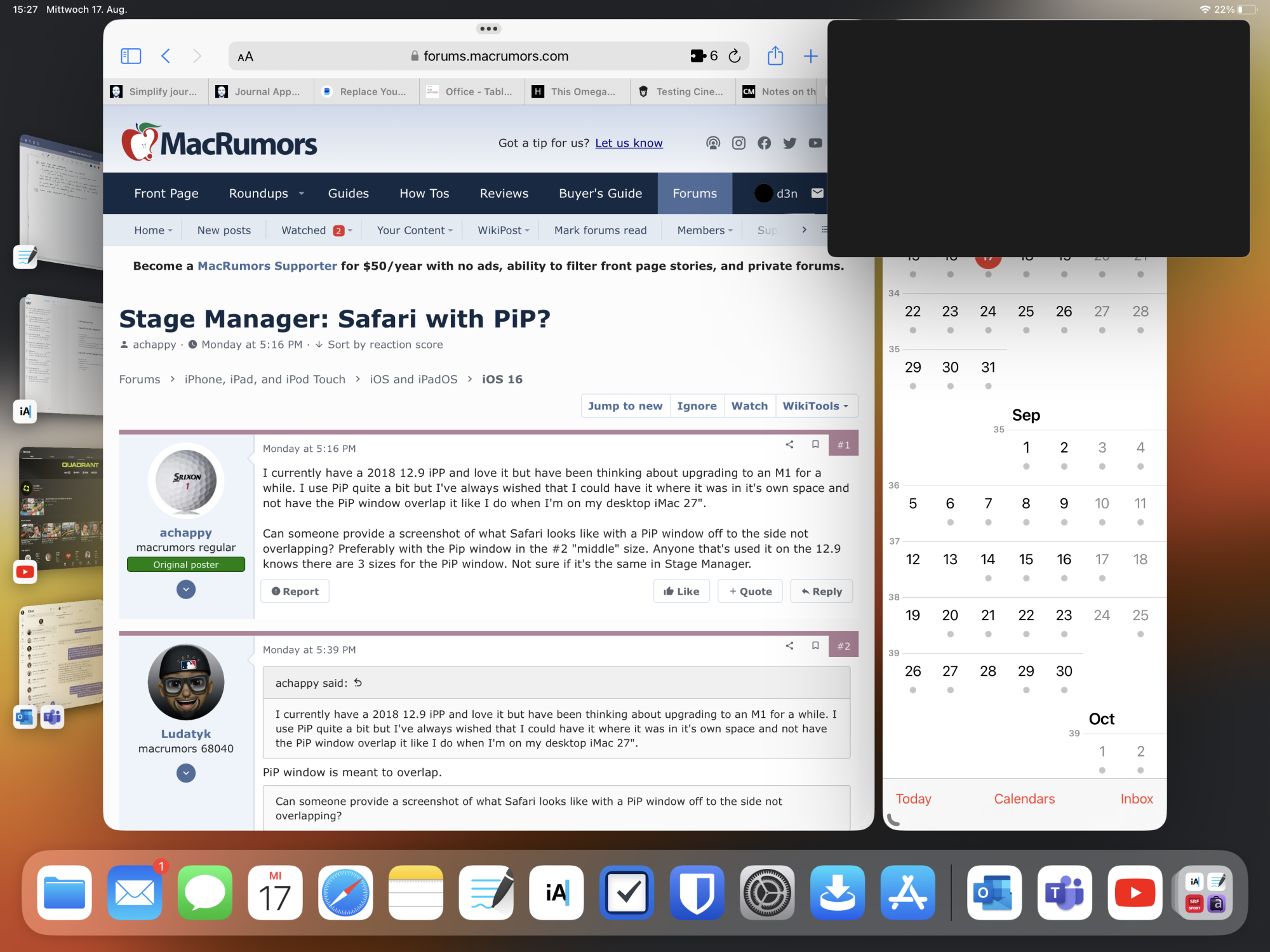This screenshot has height=952, width=1270.
Task: Open MacRumors YouTube icon
Action: 815,143
